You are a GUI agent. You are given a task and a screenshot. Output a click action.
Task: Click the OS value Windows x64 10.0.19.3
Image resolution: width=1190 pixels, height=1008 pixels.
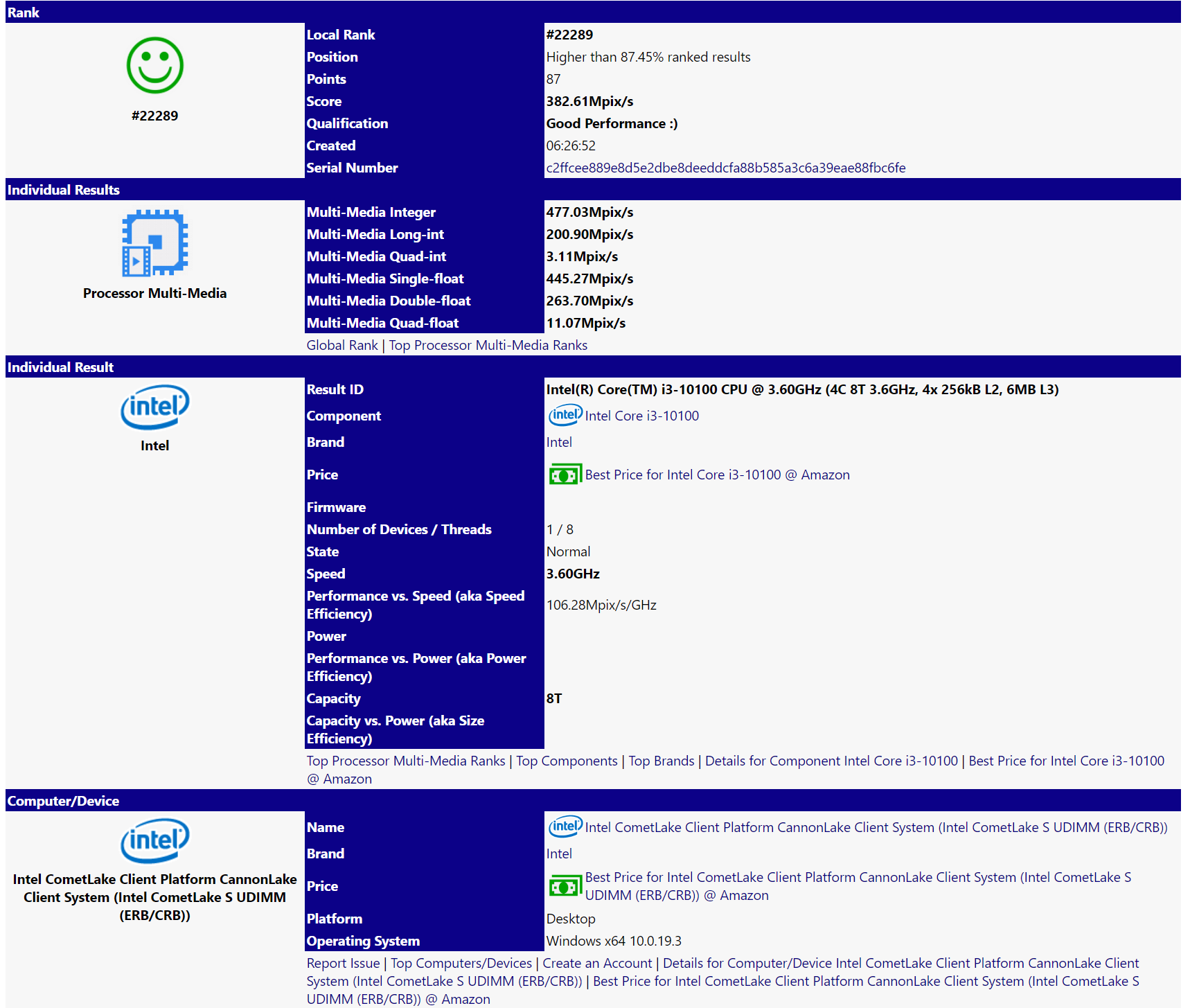(614, 941)
